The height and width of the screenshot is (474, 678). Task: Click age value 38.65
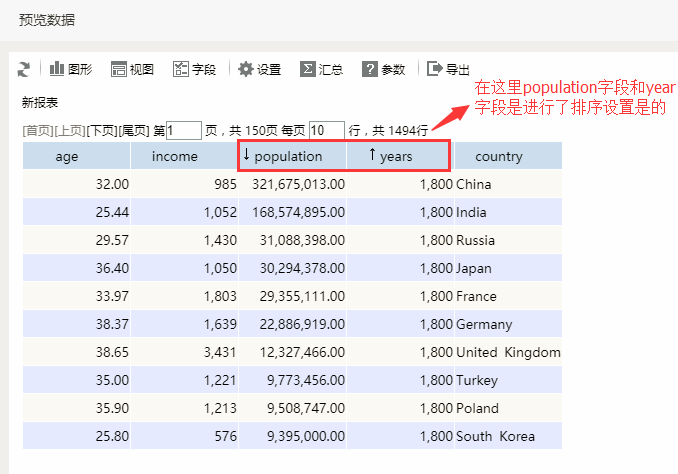(112, 352)
